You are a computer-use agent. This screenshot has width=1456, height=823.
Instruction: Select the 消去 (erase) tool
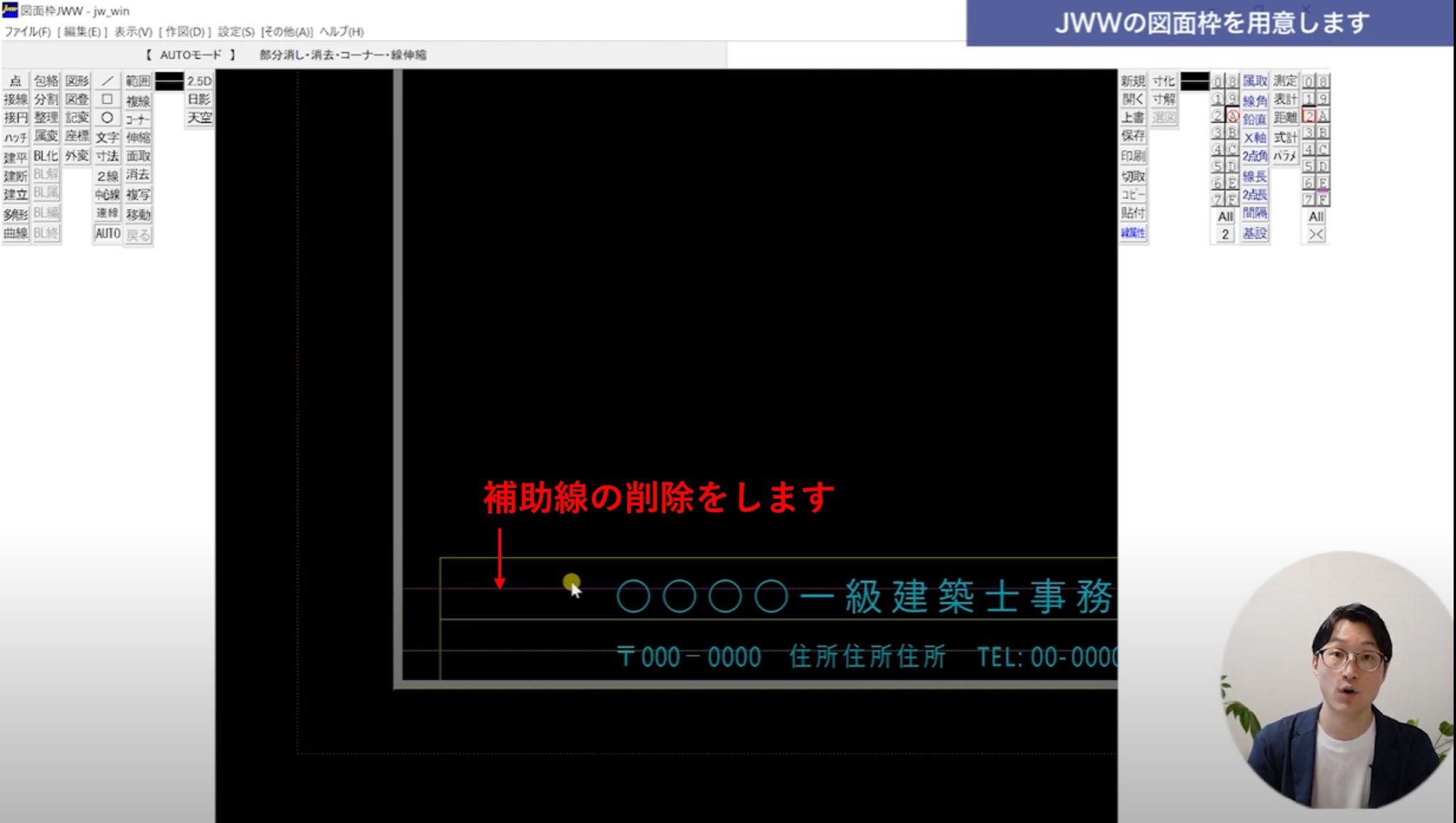click(139, 174)
